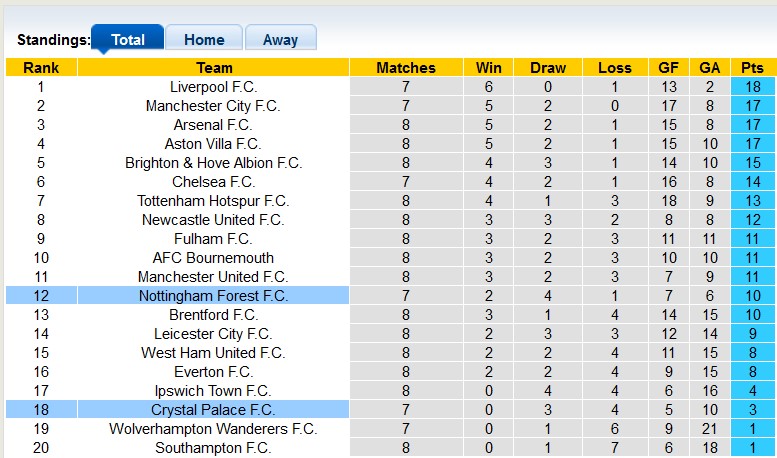Click Tottenham Hotspur F.C. team name
The width and height of the screenshot is (777, 458).
(213, 201)
